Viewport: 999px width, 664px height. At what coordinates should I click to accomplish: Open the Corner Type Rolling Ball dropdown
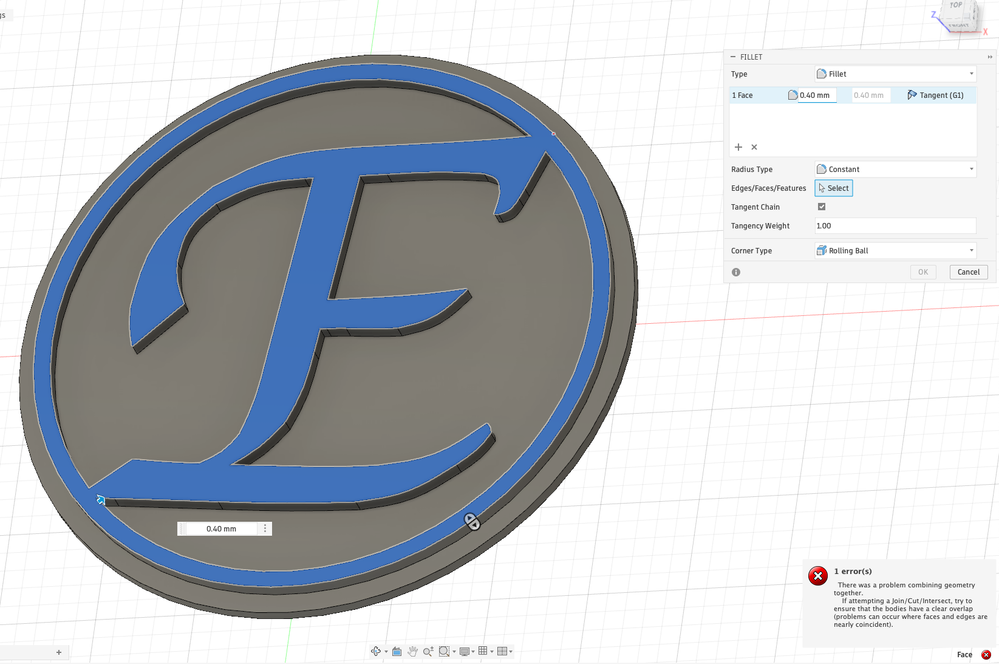895,250
